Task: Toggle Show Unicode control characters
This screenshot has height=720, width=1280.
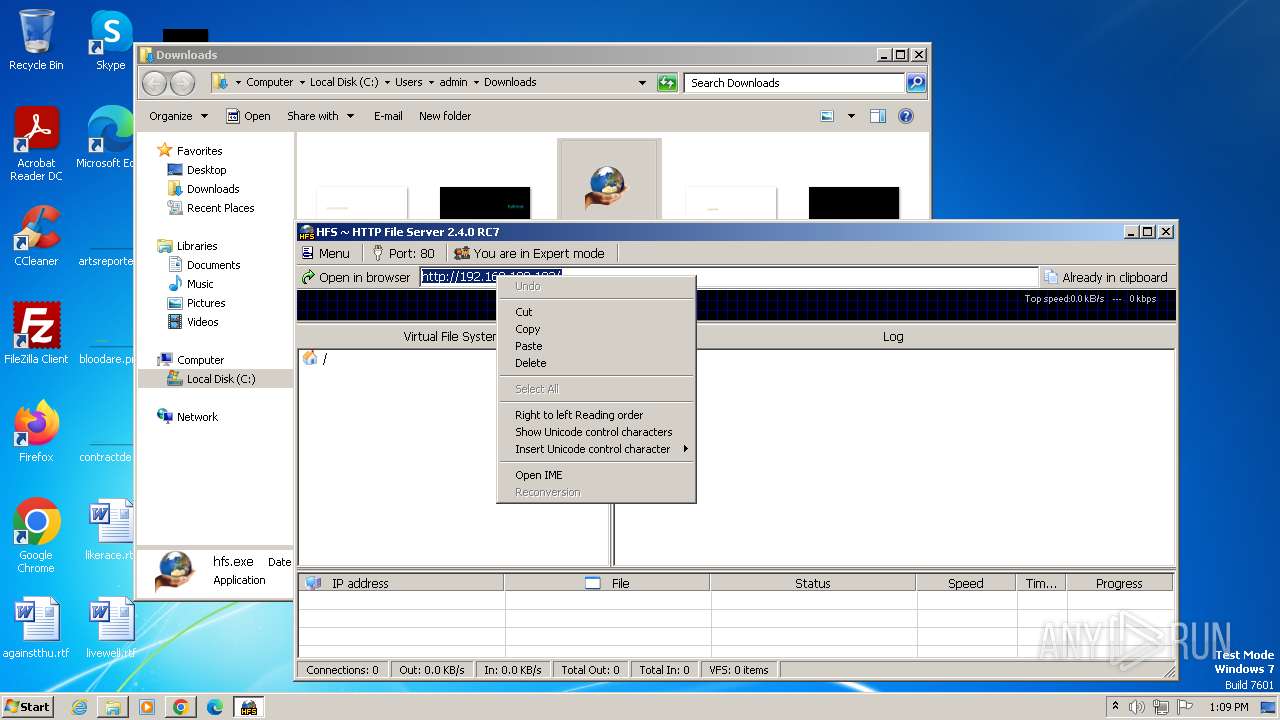Action: [x=596, y=432]
